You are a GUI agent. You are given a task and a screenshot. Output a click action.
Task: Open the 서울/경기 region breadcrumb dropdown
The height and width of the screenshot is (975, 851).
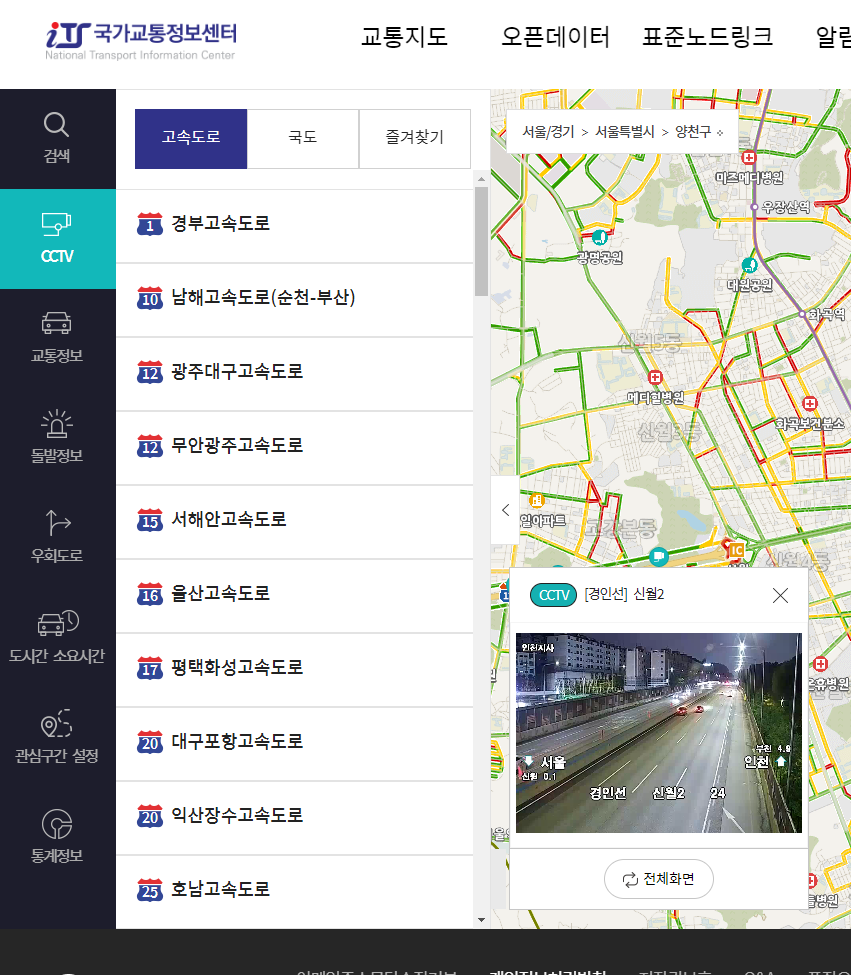548,132
